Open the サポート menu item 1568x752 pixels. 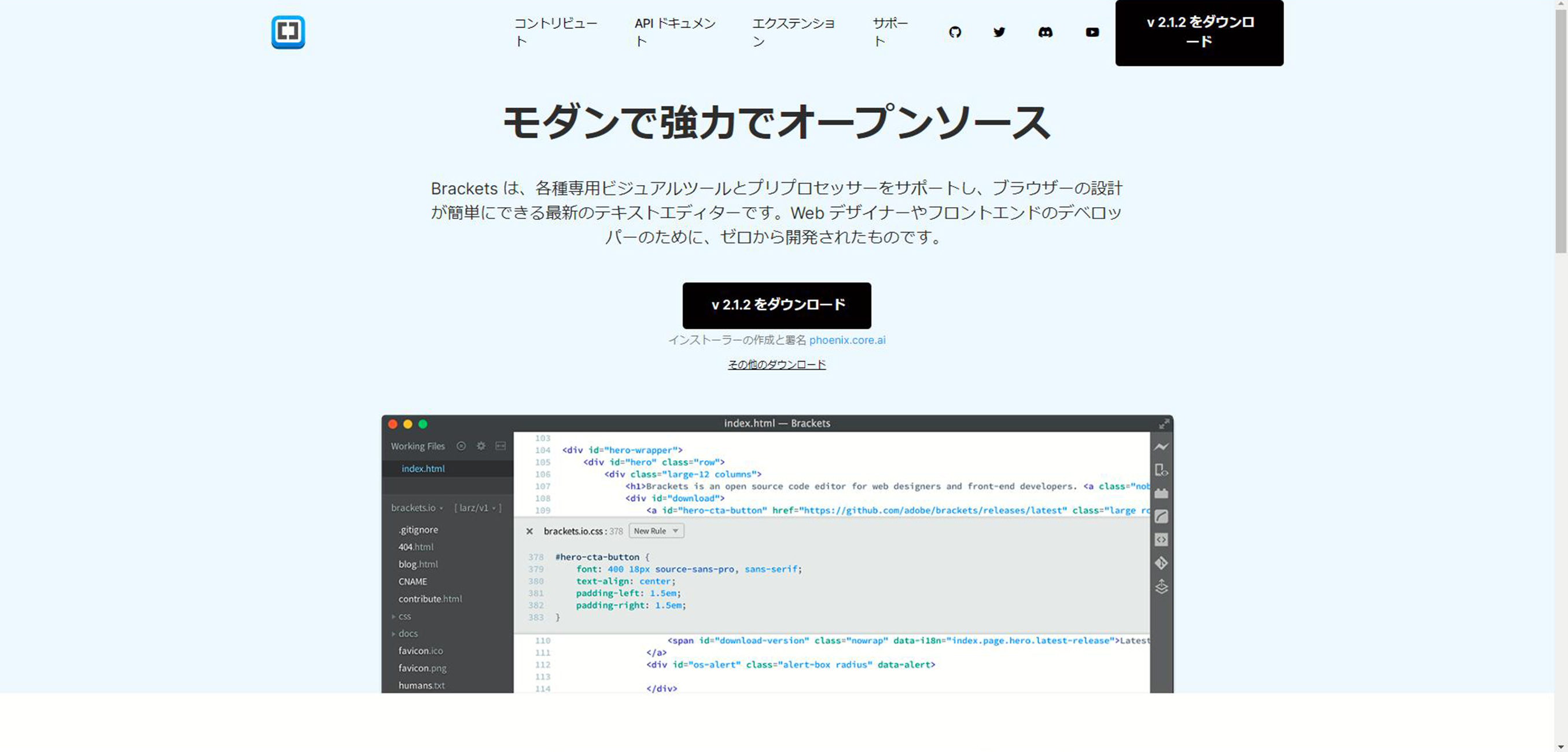click(x=889, y=32)
